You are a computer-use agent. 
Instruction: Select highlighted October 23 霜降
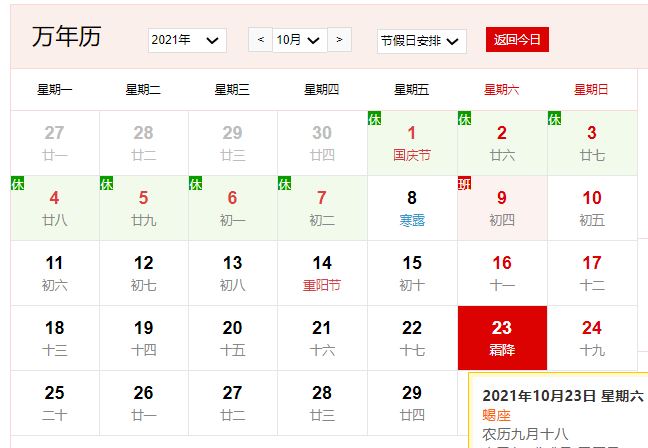(502, 338)
